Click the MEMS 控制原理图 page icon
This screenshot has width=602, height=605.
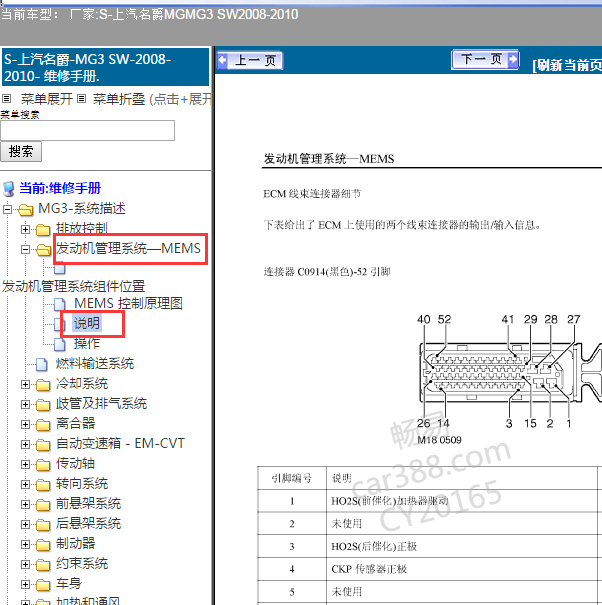pyautogui.click(x=59, y=304)
